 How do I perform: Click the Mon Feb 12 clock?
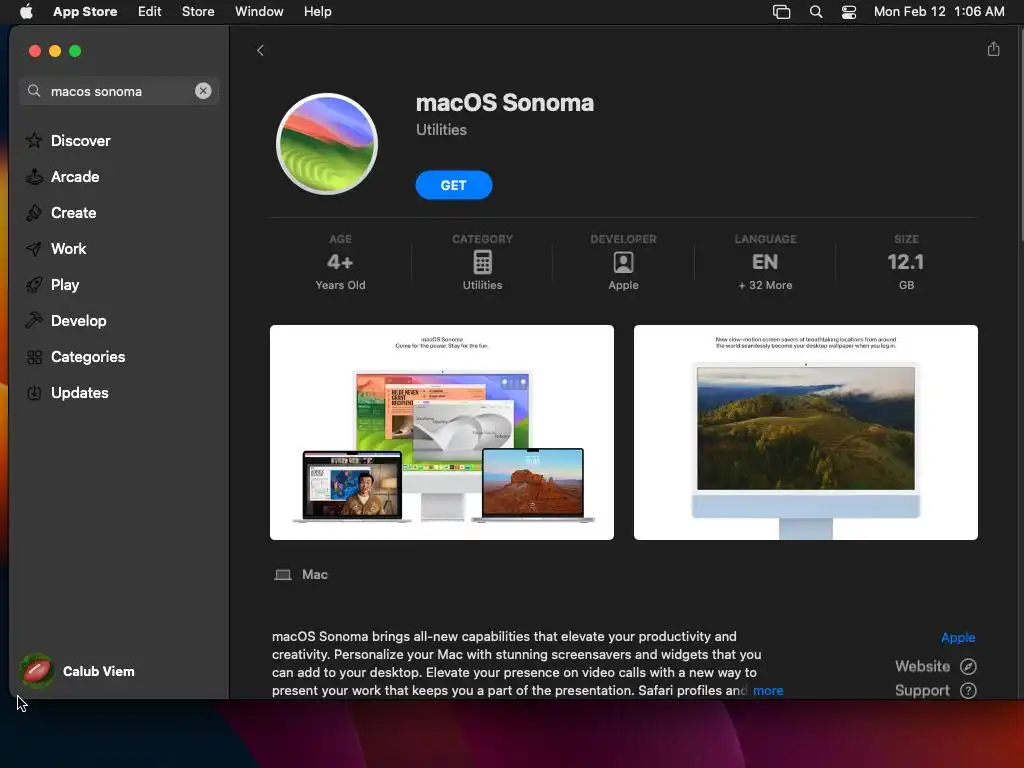coord(939,11)
